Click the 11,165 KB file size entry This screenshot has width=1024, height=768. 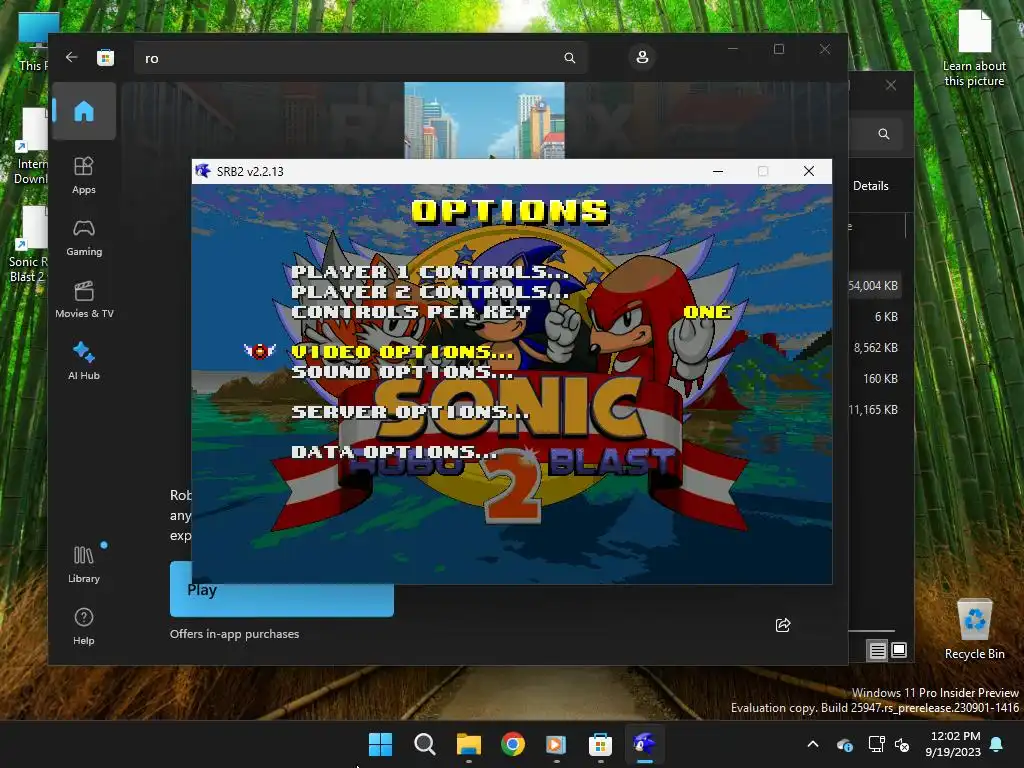pyautogui.click(x=874, y=410)
